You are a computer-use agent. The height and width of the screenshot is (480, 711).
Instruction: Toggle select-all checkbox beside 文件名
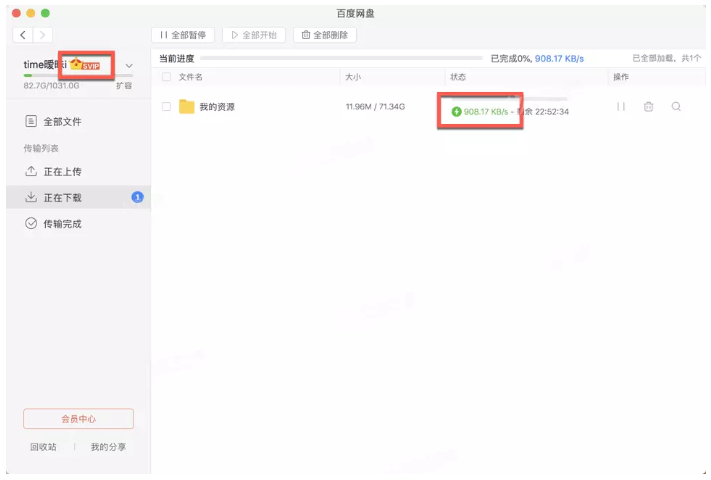point(166,77)
